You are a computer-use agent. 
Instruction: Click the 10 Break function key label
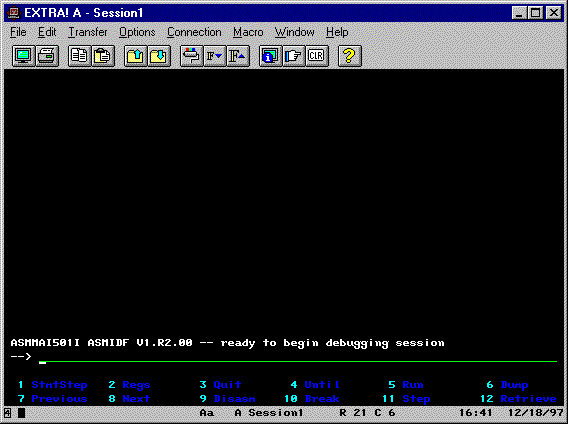point(312,399)
